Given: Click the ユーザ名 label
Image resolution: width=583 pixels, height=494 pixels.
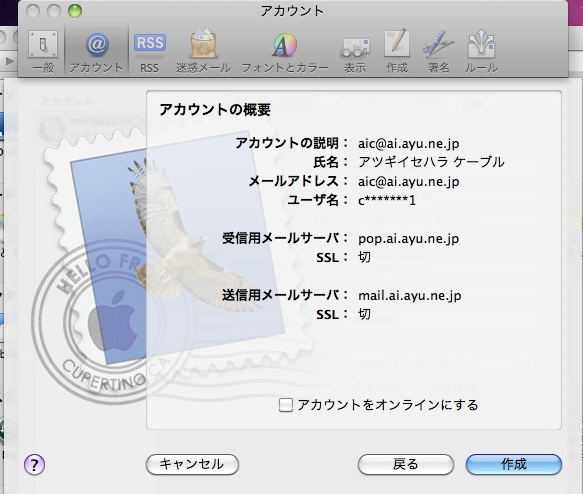Looking at the screenshot, I should pyautogui.click(x=317, y=200).
